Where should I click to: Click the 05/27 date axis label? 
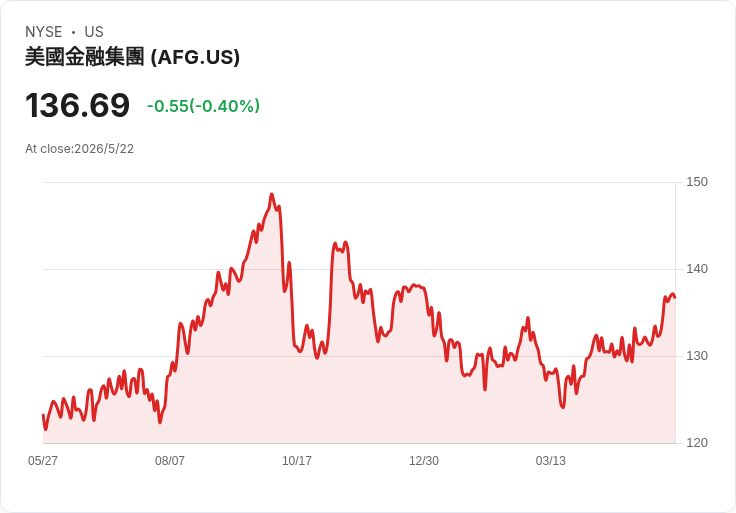(43, 460)
